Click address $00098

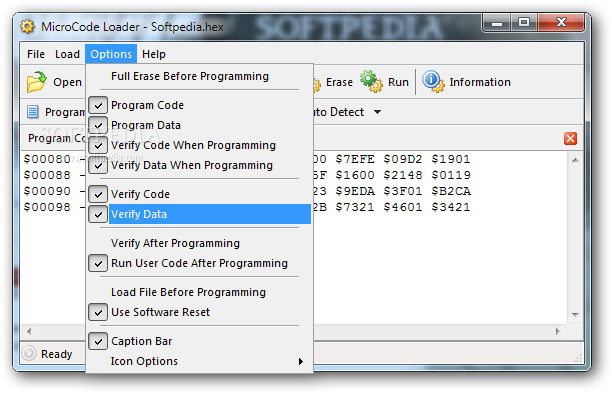pyautogui.click(x=47, y=207)
